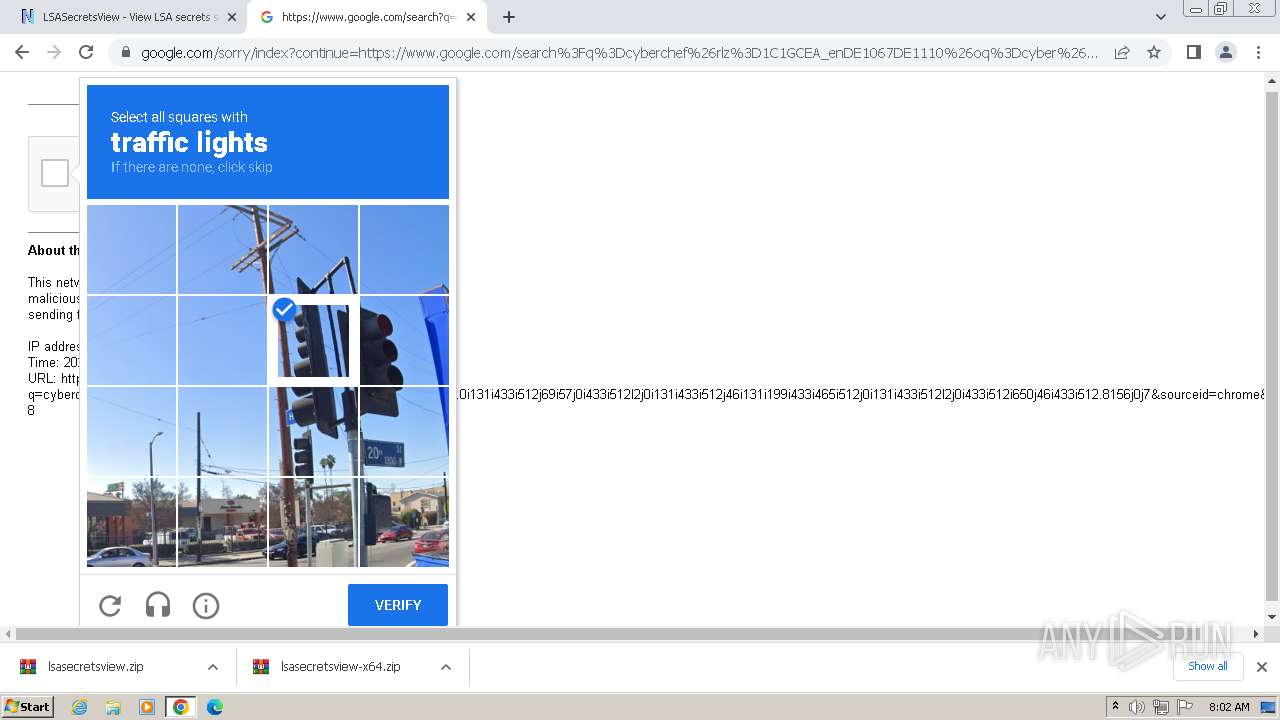Switch to the Google search tab
The width and height of the screenshot is (1280, 720).
coord(365,17)
